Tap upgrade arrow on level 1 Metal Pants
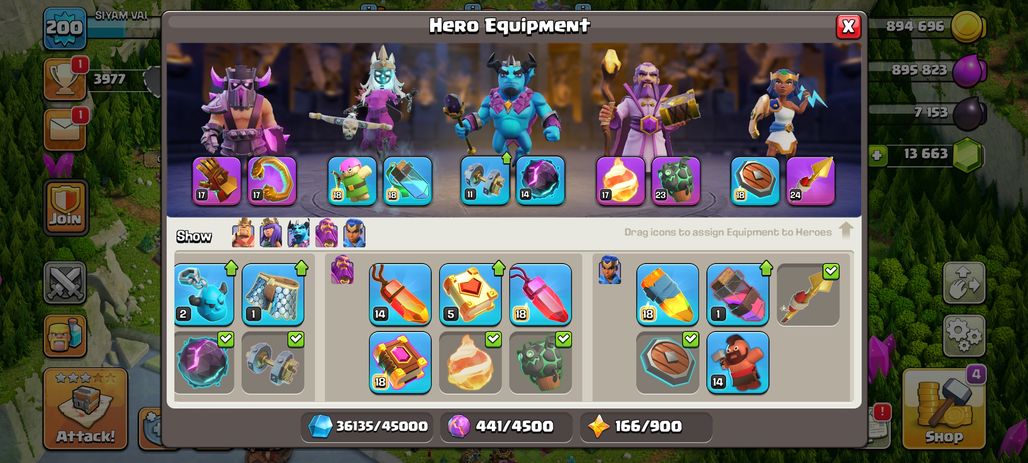Screen dimensions: 1028x463 click(302, 268)
